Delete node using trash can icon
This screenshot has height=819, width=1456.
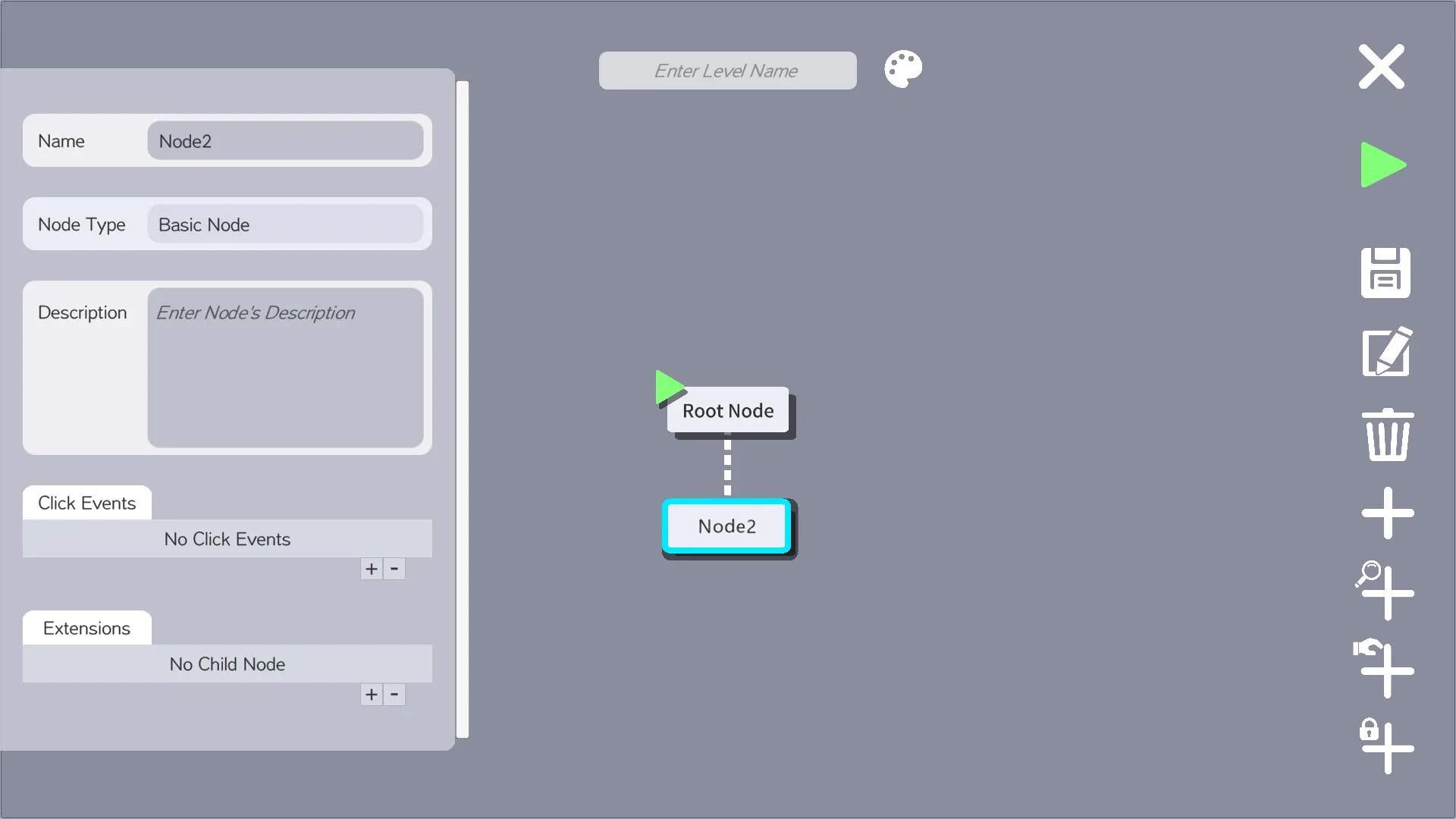coord(1387,434)
